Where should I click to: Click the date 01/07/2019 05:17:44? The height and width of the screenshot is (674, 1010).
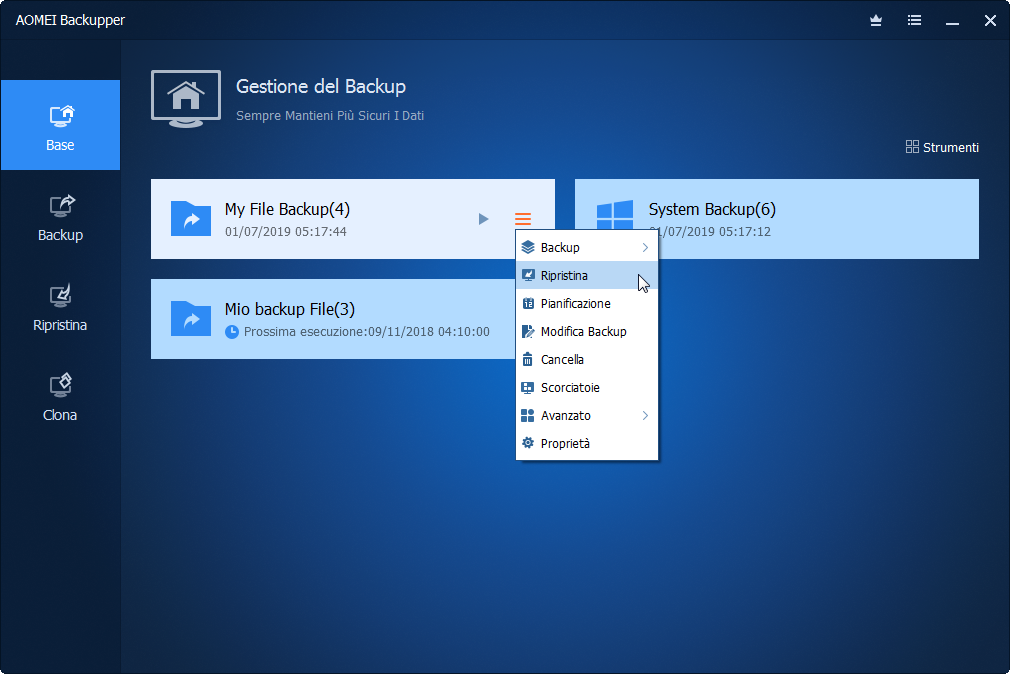pos(285,231)
